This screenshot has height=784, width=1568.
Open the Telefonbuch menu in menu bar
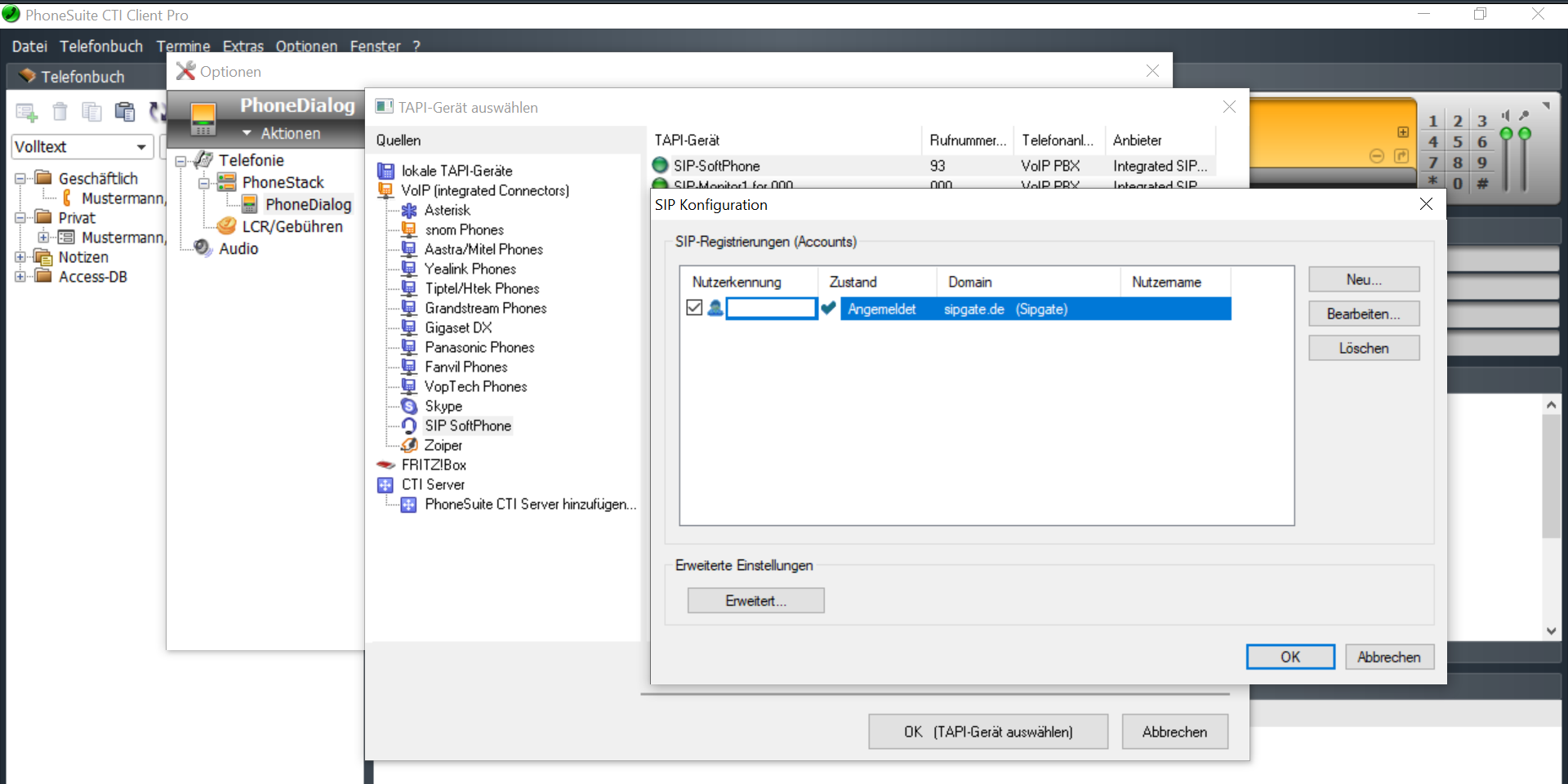101,47
